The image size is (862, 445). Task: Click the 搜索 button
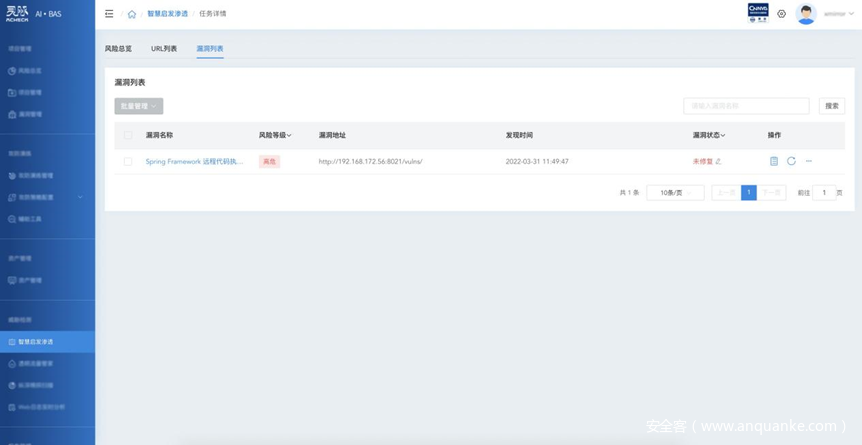[x=832, y=106]
